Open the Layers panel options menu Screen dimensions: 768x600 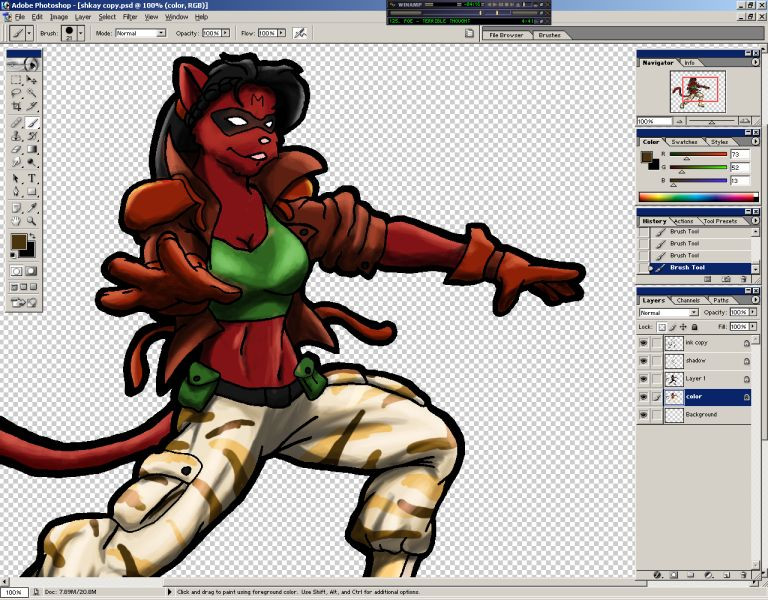[x=755, y=300]
